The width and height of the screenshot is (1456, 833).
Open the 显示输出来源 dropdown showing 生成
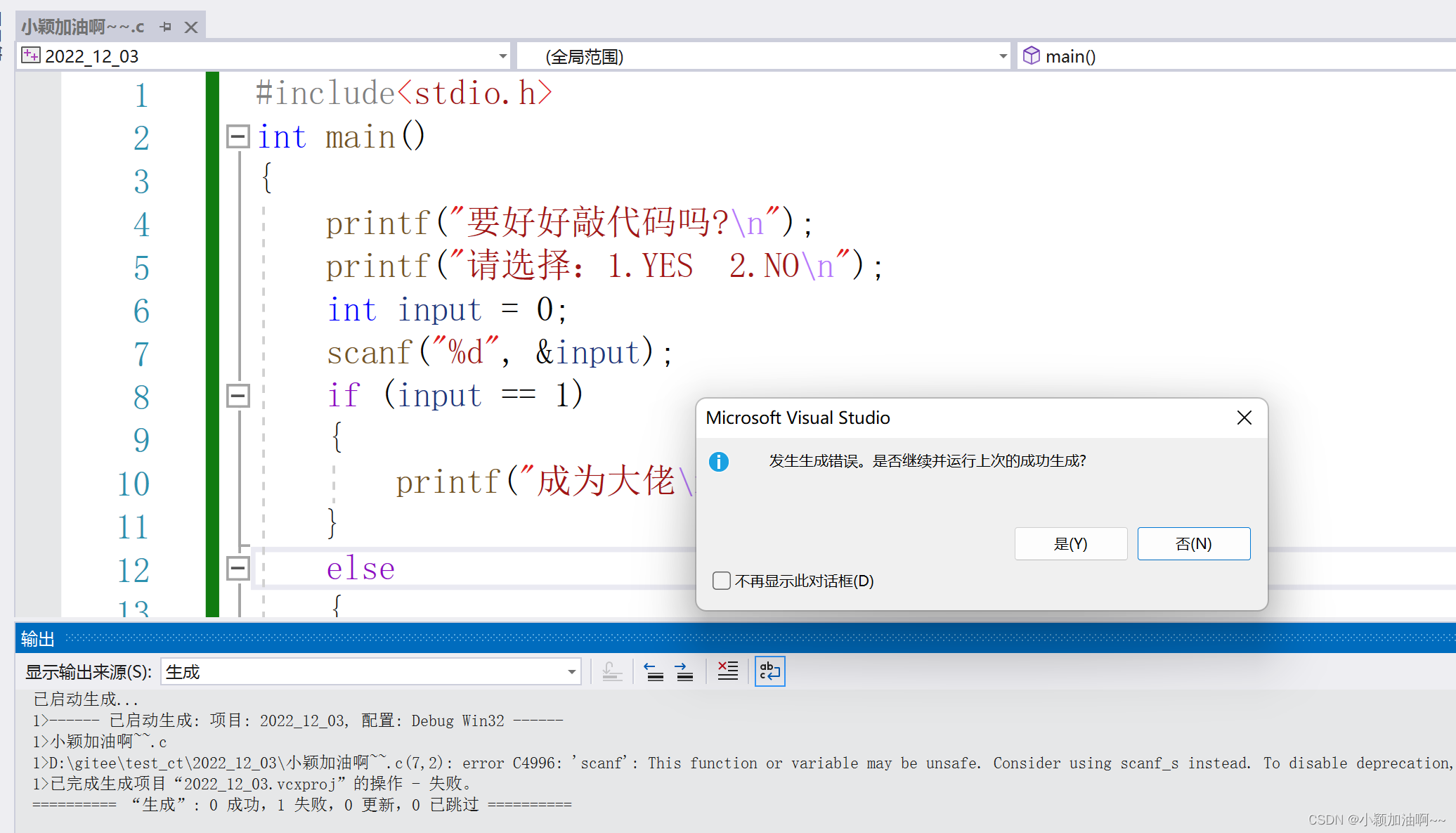tap(371, 672)
